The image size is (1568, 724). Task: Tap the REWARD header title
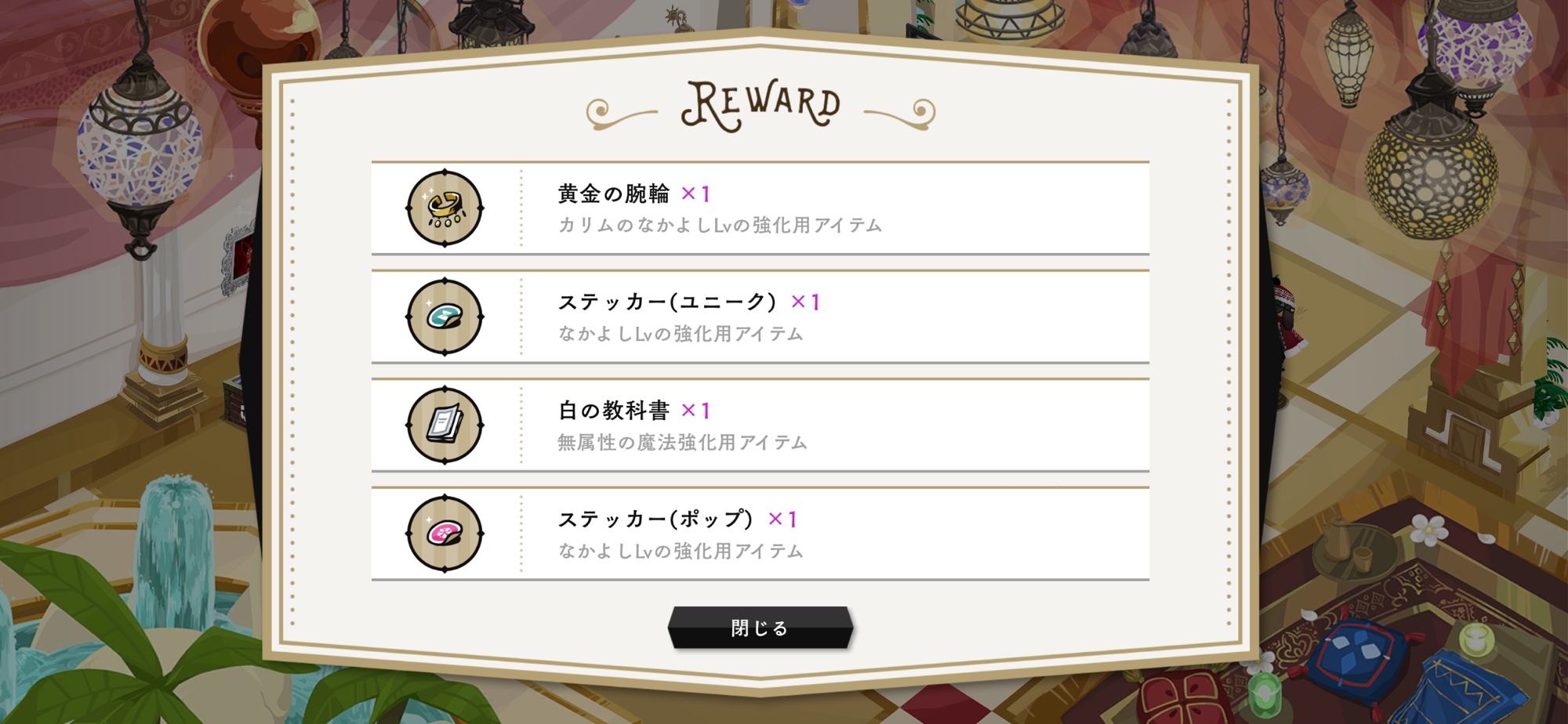tap(760, 107)
